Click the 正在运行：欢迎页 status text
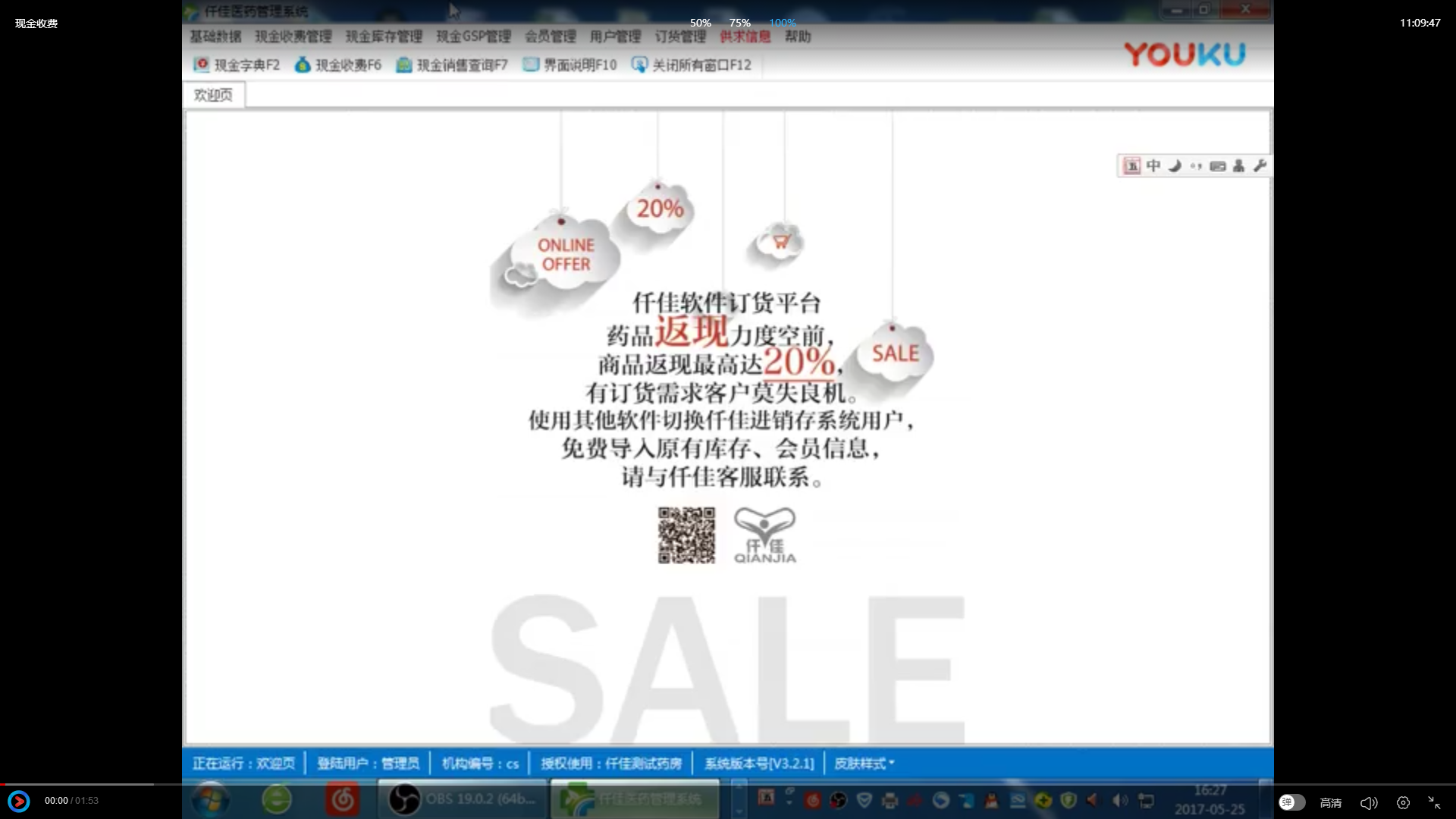This screenshot has width=1456, height=819. tap(243, 764)
